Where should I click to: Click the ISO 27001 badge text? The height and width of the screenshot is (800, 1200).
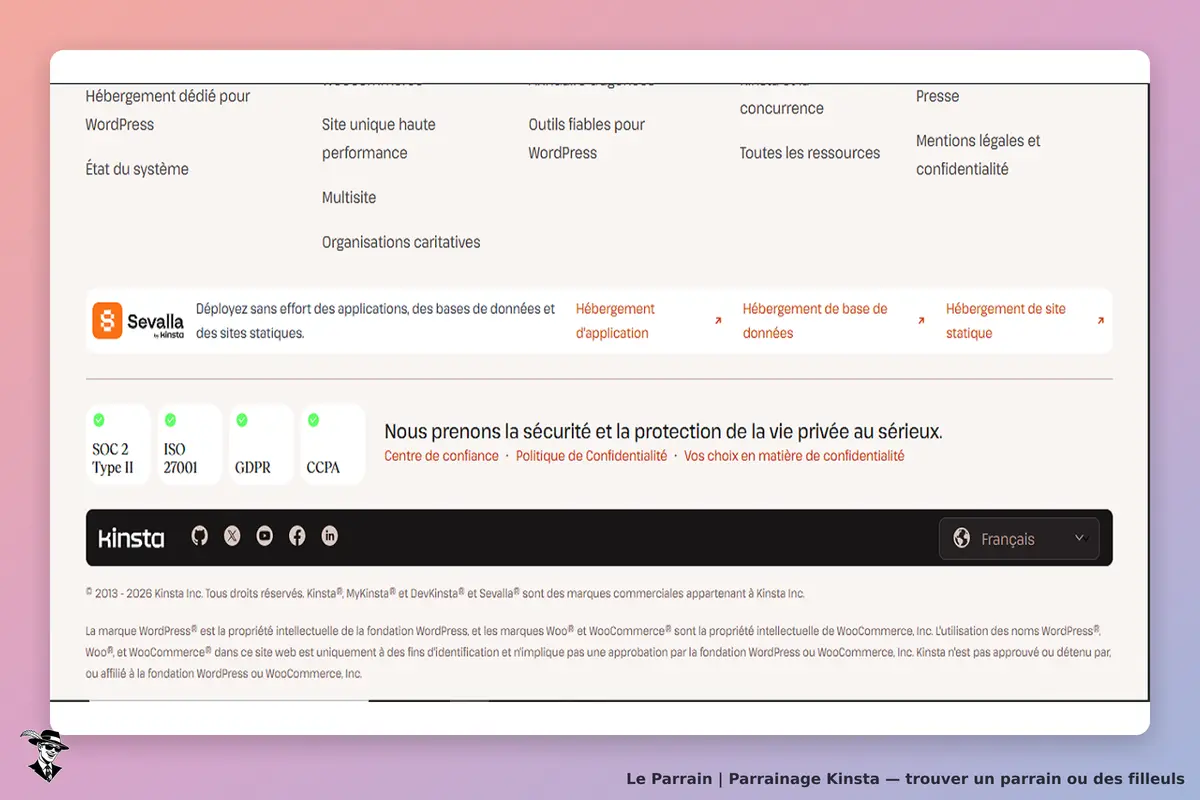(181, 458)
